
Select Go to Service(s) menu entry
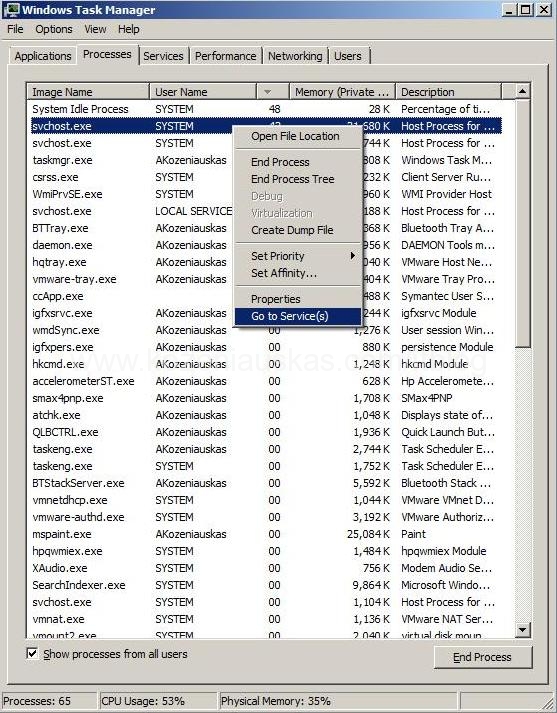[298, 316]
